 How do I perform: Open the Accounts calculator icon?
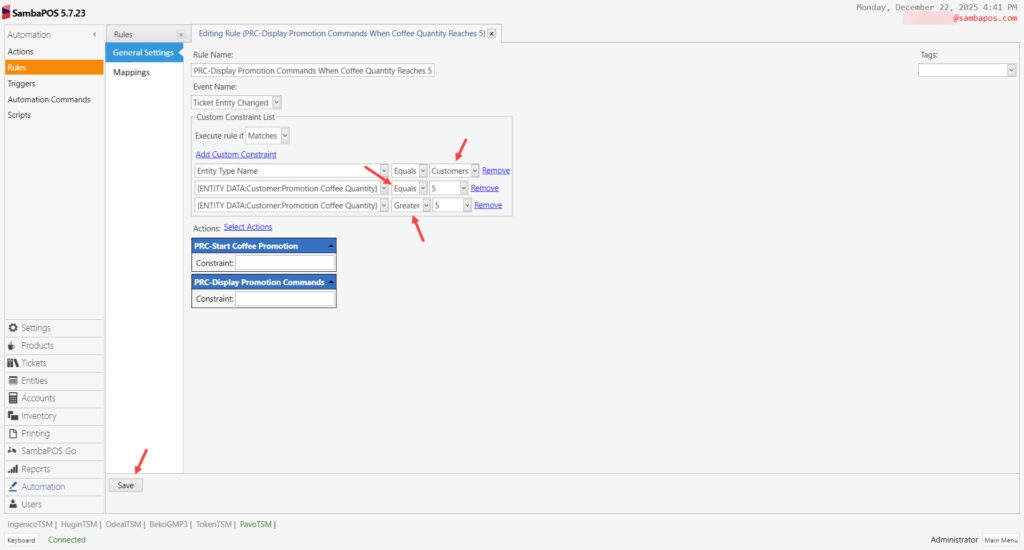(13, 398)
